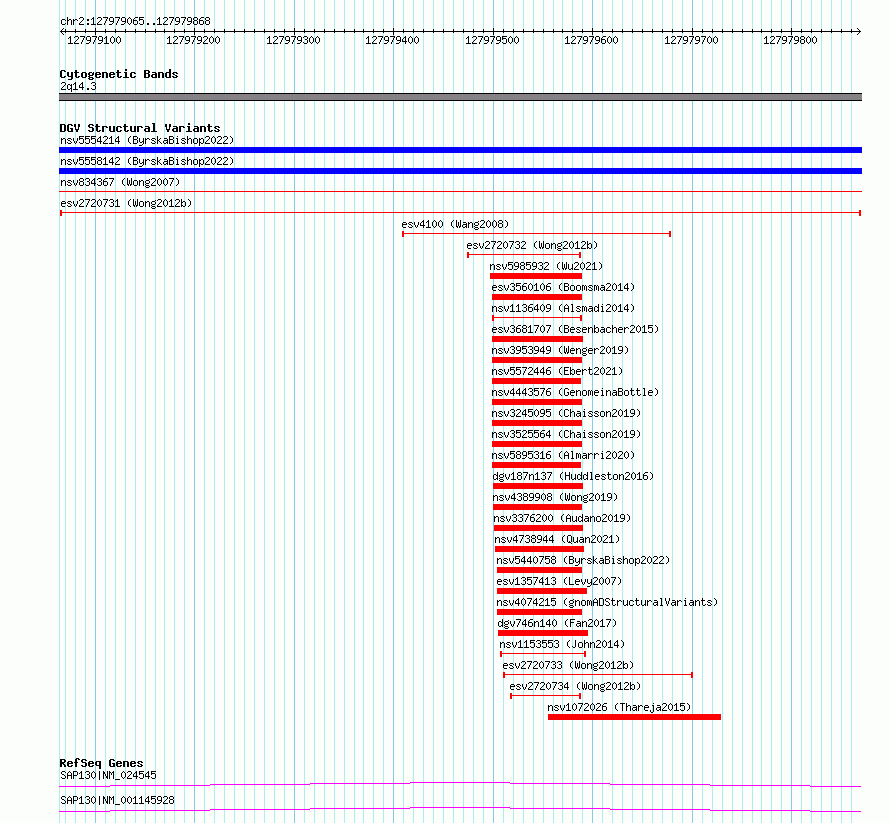890x823 pixels.
Task: Click nsv3525564 (Chaisson2019) label
Action: [566, 434]
